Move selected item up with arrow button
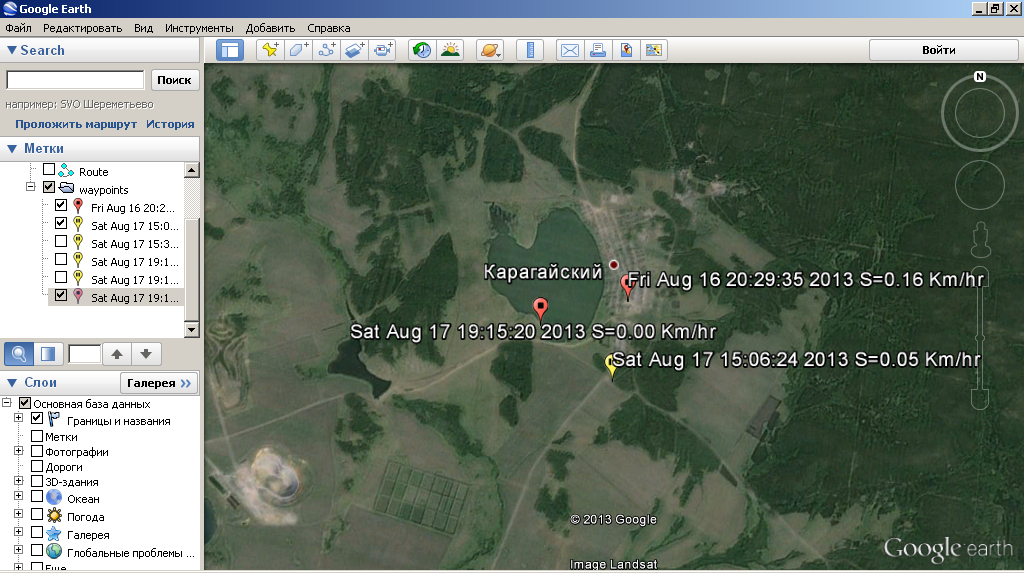Screen dimensions: 1024x573 tap(117, 354)
